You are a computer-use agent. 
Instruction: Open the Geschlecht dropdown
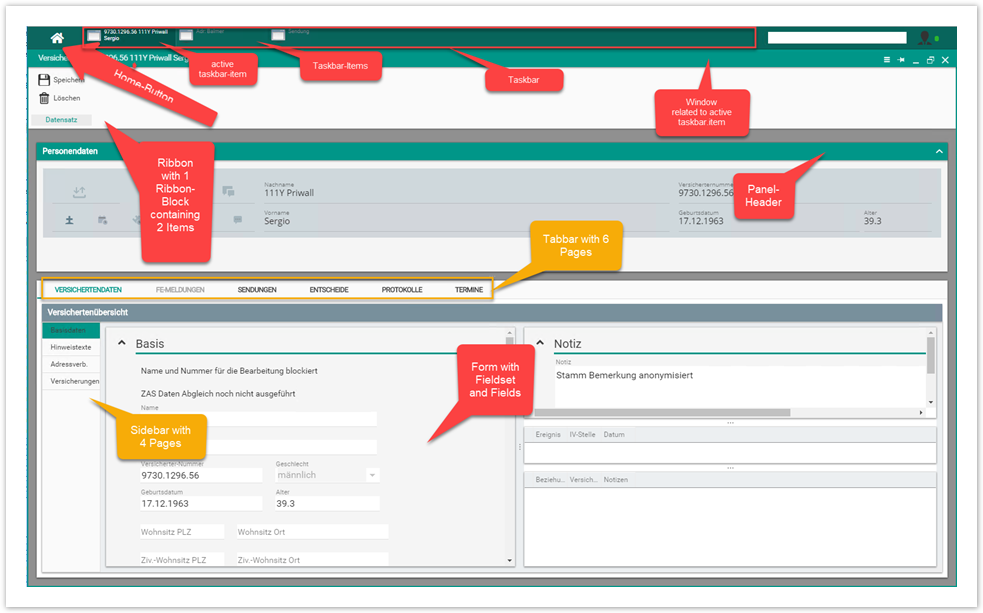tap(373, 475)
